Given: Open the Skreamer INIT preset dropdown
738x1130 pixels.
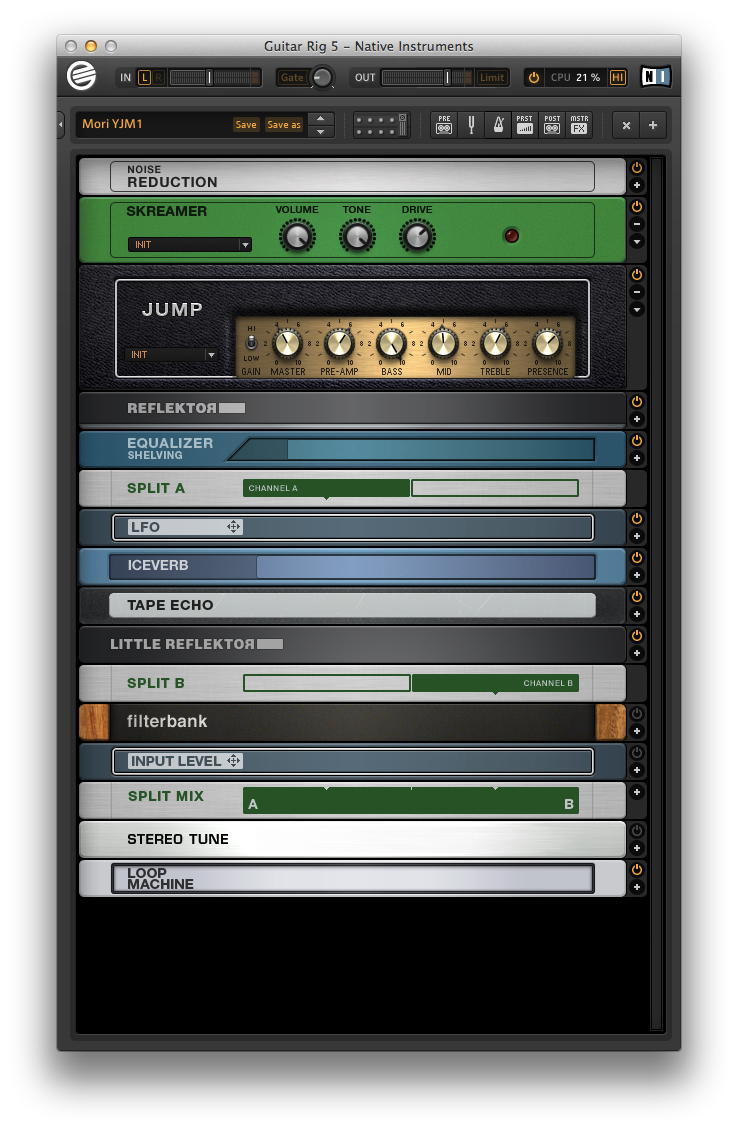Looking at the screenshot, I should coord(190,245).
